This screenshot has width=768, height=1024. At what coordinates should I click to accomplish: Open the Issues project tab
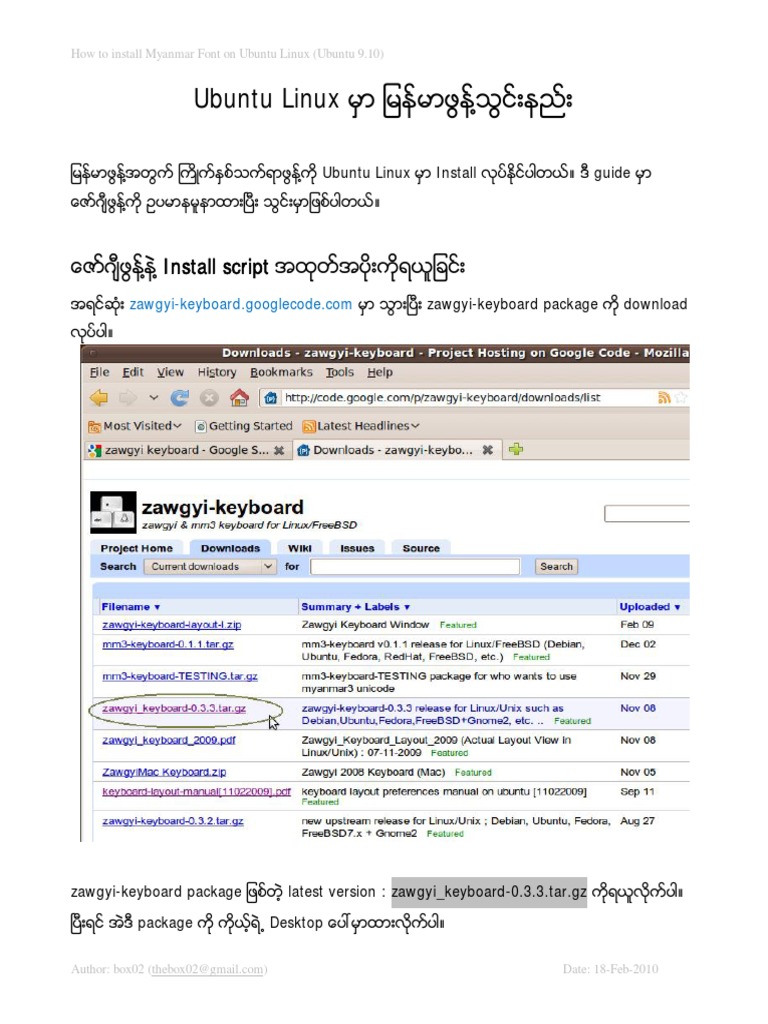tap(357, 548)
